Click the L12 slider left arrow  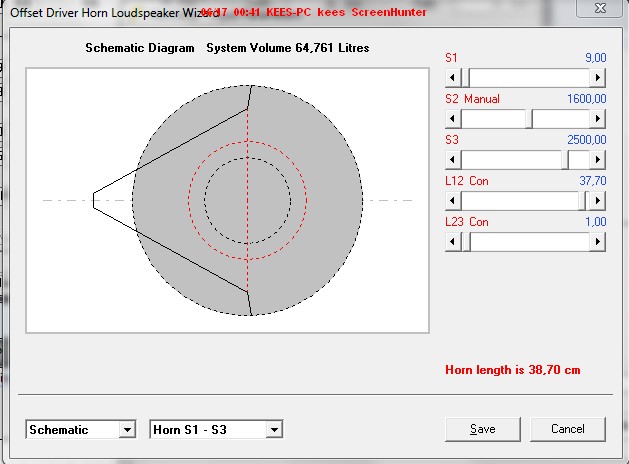pyautogui.click(x=453, y=201)
